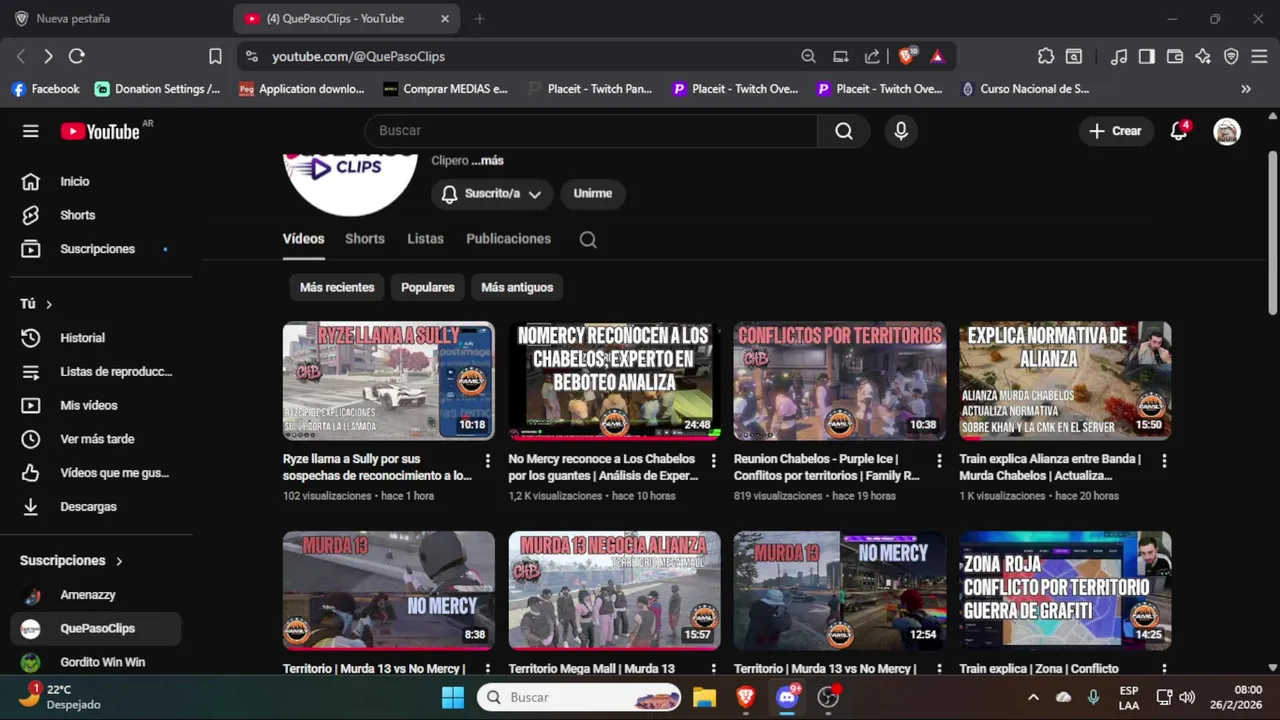The image size is (1280, 720).
Task: Switch to the Publicaciones channel tab
Action: tap(508, 239)
